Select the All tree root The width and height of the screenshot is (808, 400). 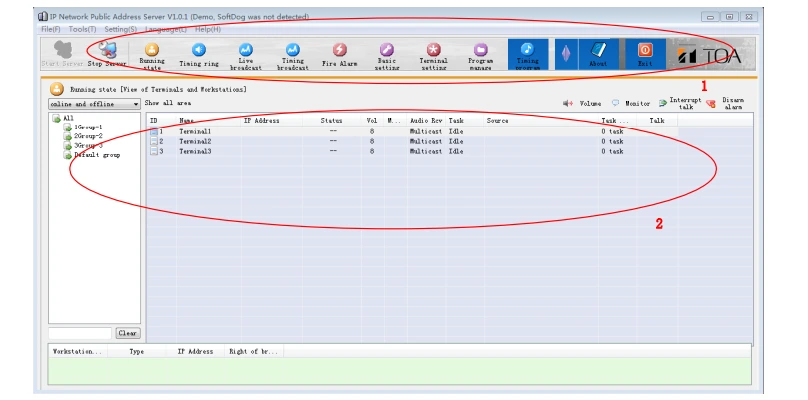(x=63, y=119)
